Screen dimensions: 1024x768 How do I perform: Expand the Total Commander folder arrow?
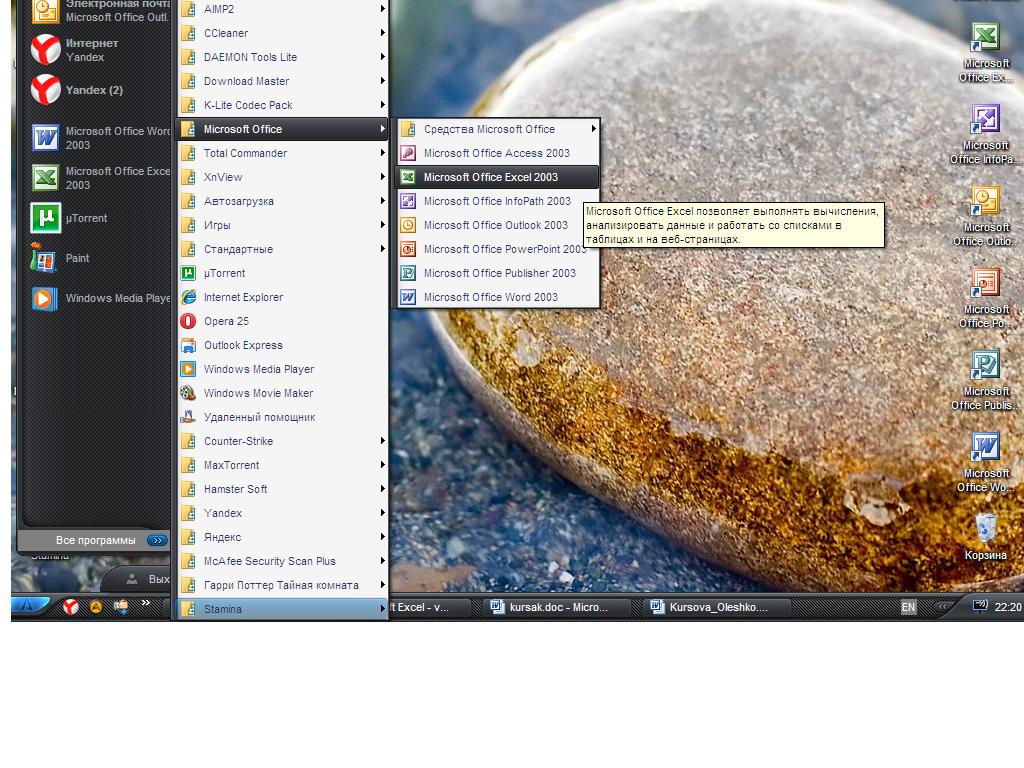click(383, 153)
